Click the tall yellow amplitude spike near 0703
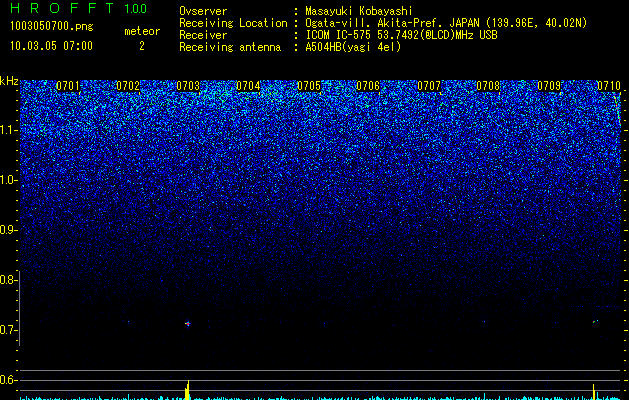 point(187,390)
